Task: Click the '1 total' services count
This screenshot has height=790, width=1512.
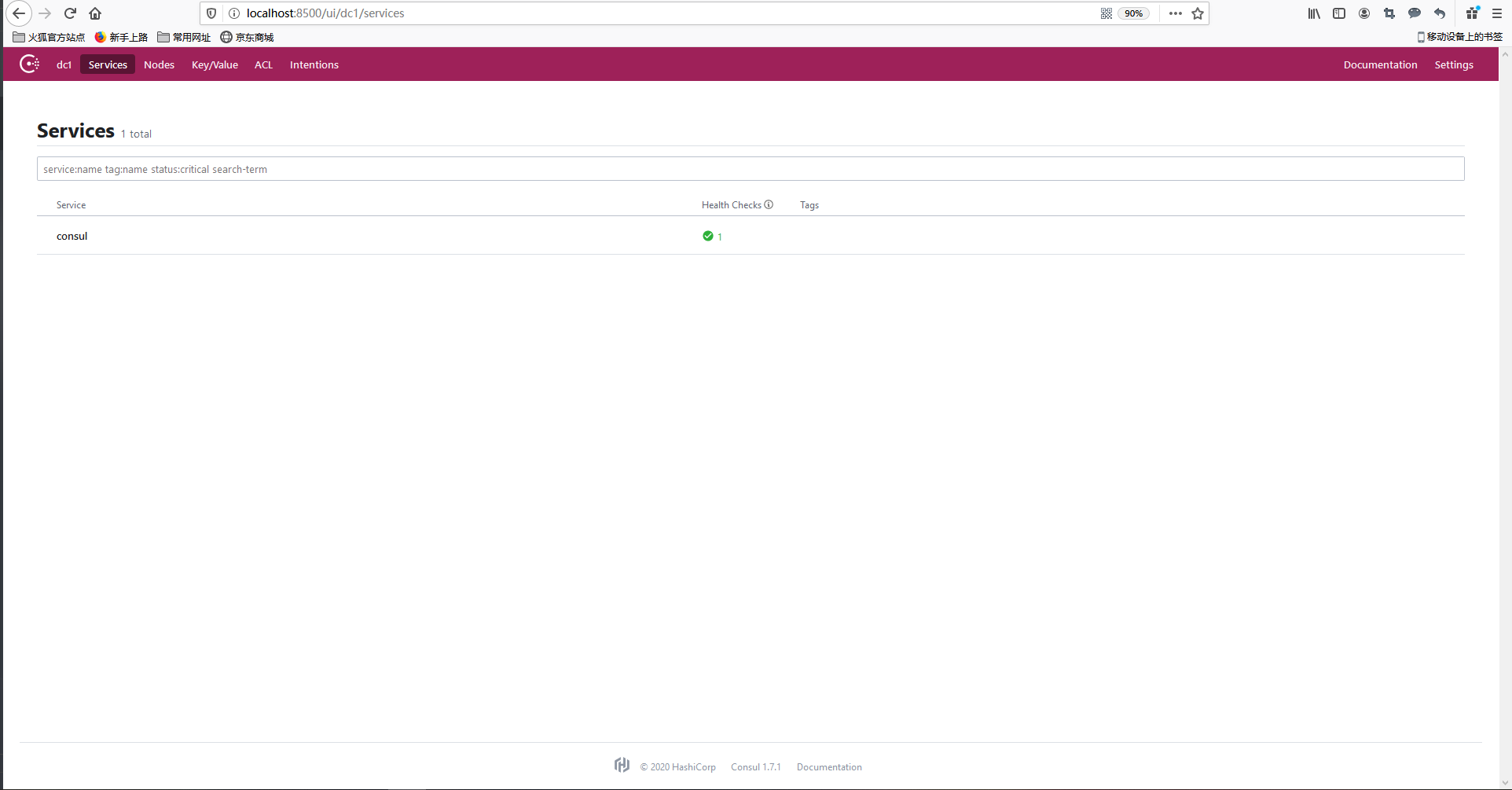Action: (136, 134)
